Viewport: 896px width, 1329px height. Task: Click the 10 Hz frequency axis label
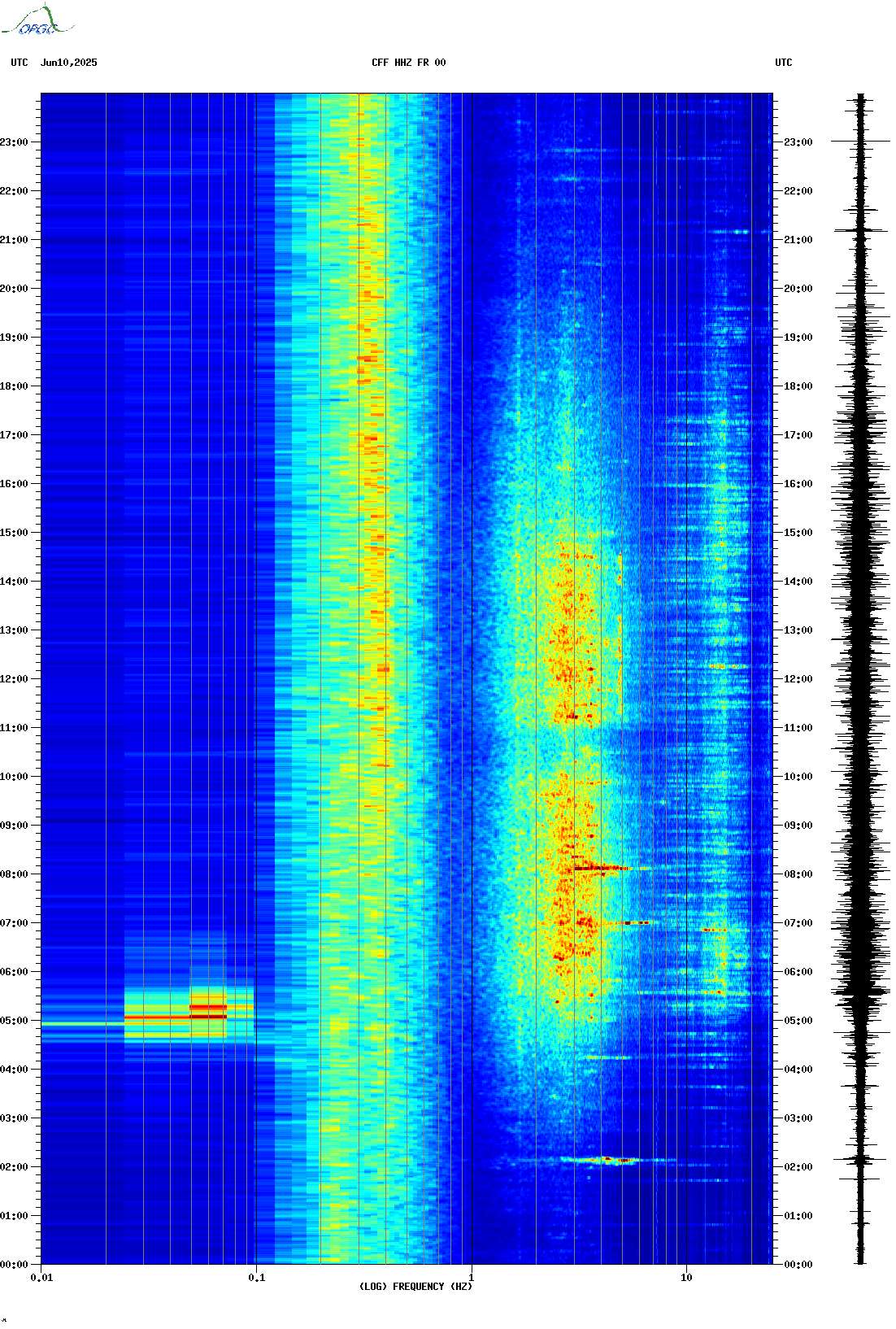click(686, 1278)
